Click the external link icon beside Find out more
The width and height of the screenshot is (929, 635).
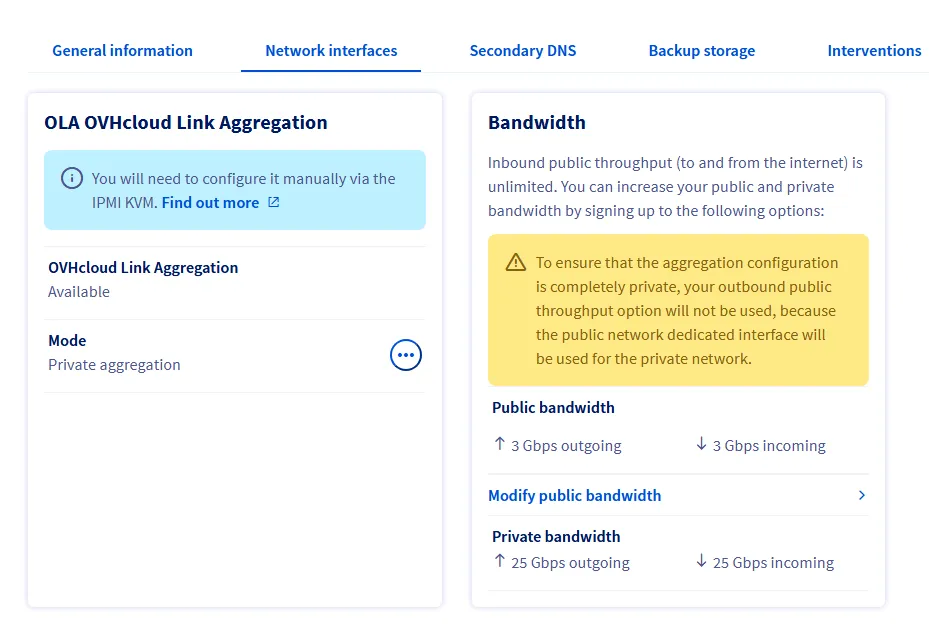click(274, 203)
